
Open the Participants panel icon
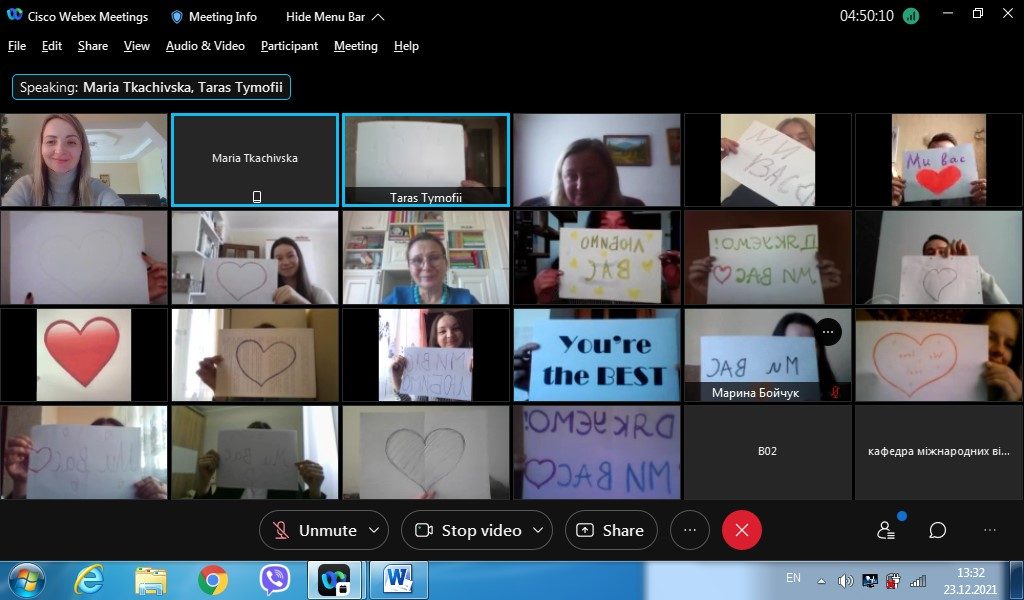coord(885,530)
